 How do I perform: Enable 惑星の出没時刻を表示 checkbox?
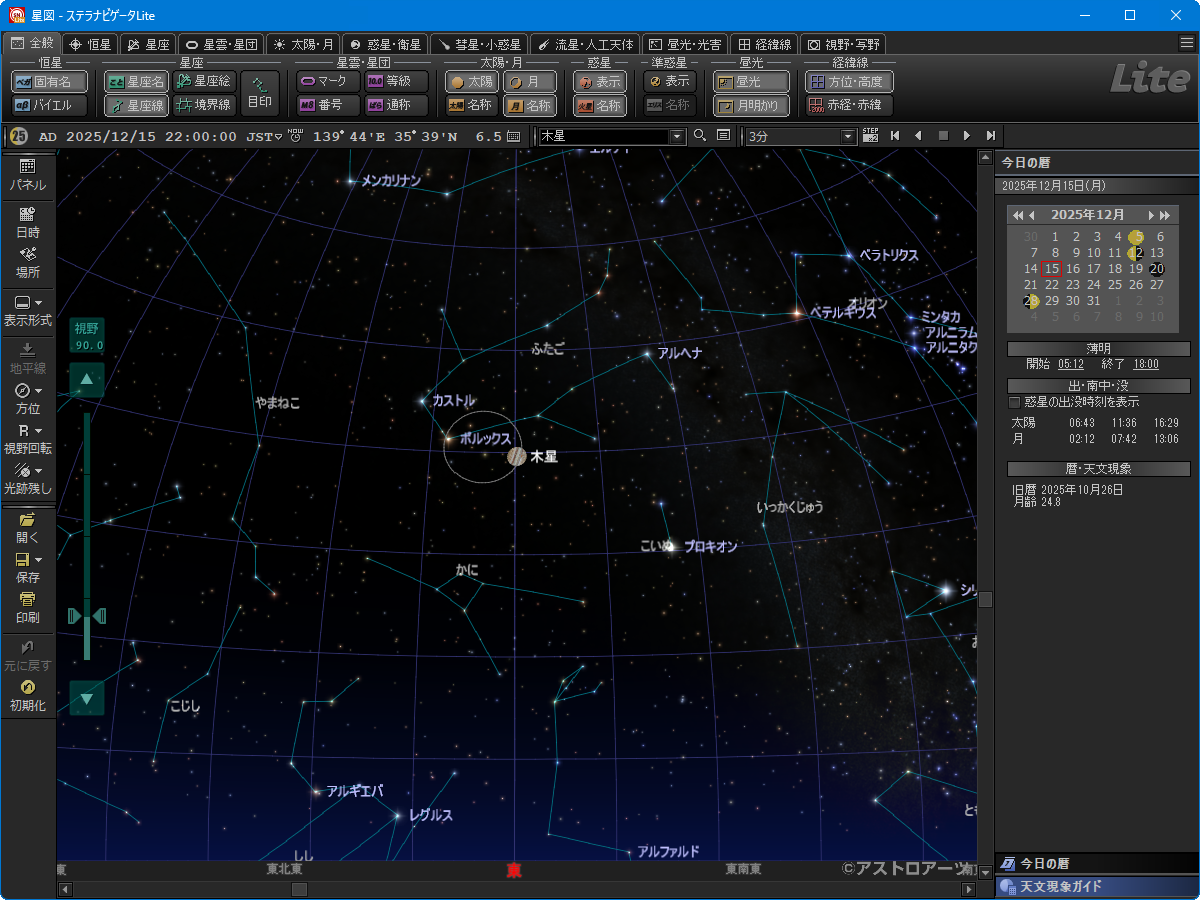[1015, 402]
